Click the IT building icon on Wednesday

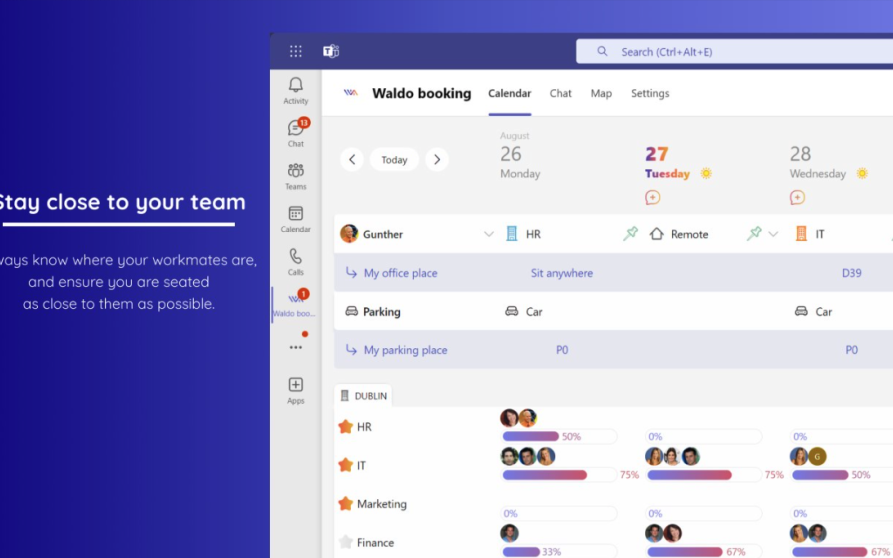point(801,233)
